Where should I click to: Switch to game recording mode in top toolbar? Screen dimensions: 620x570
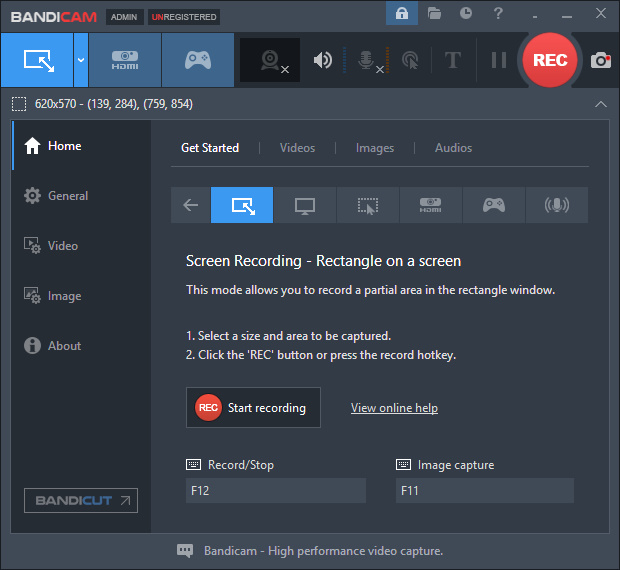(x=198, y=60)
